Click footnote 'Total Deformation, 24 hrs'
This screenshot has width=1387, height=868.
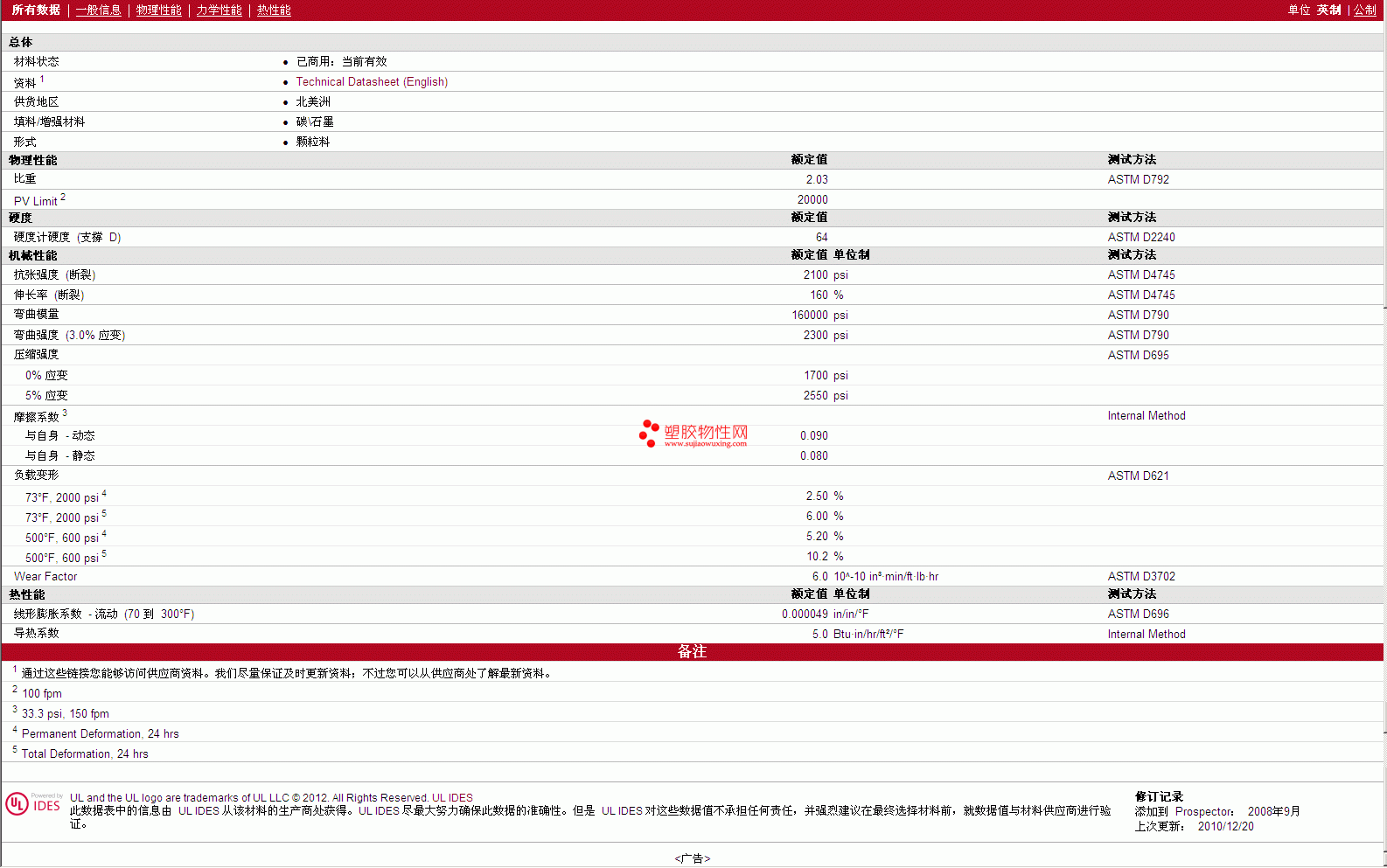[x=85, y=753]
